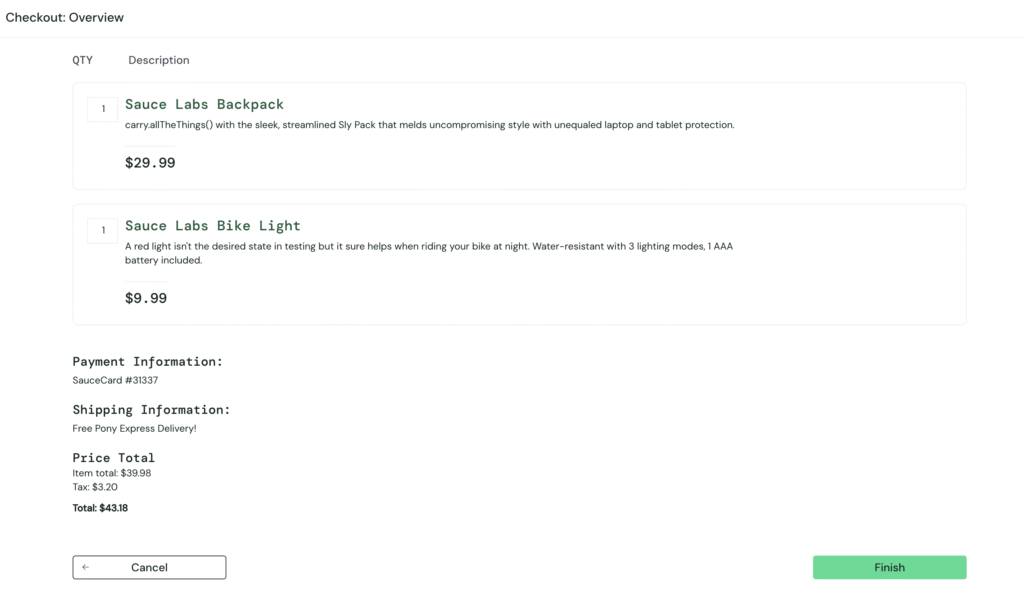Click the backpack description text
The image size is (1024, 610).
pyautogui.click(x=429, y=125)
